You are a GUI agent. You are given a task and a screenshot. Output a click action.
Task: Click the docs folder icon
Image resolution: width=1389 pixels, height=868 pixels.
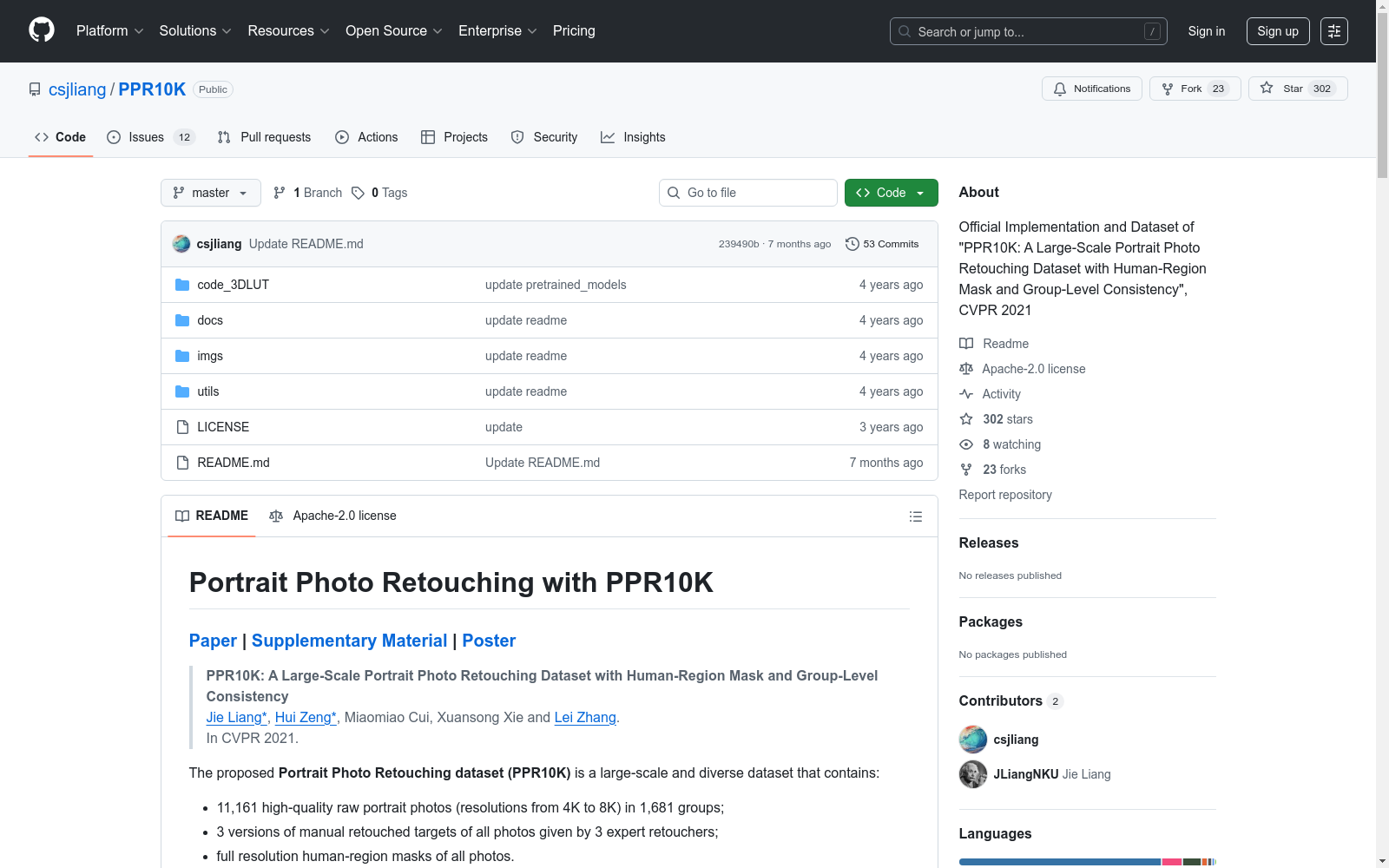(182, 320)
